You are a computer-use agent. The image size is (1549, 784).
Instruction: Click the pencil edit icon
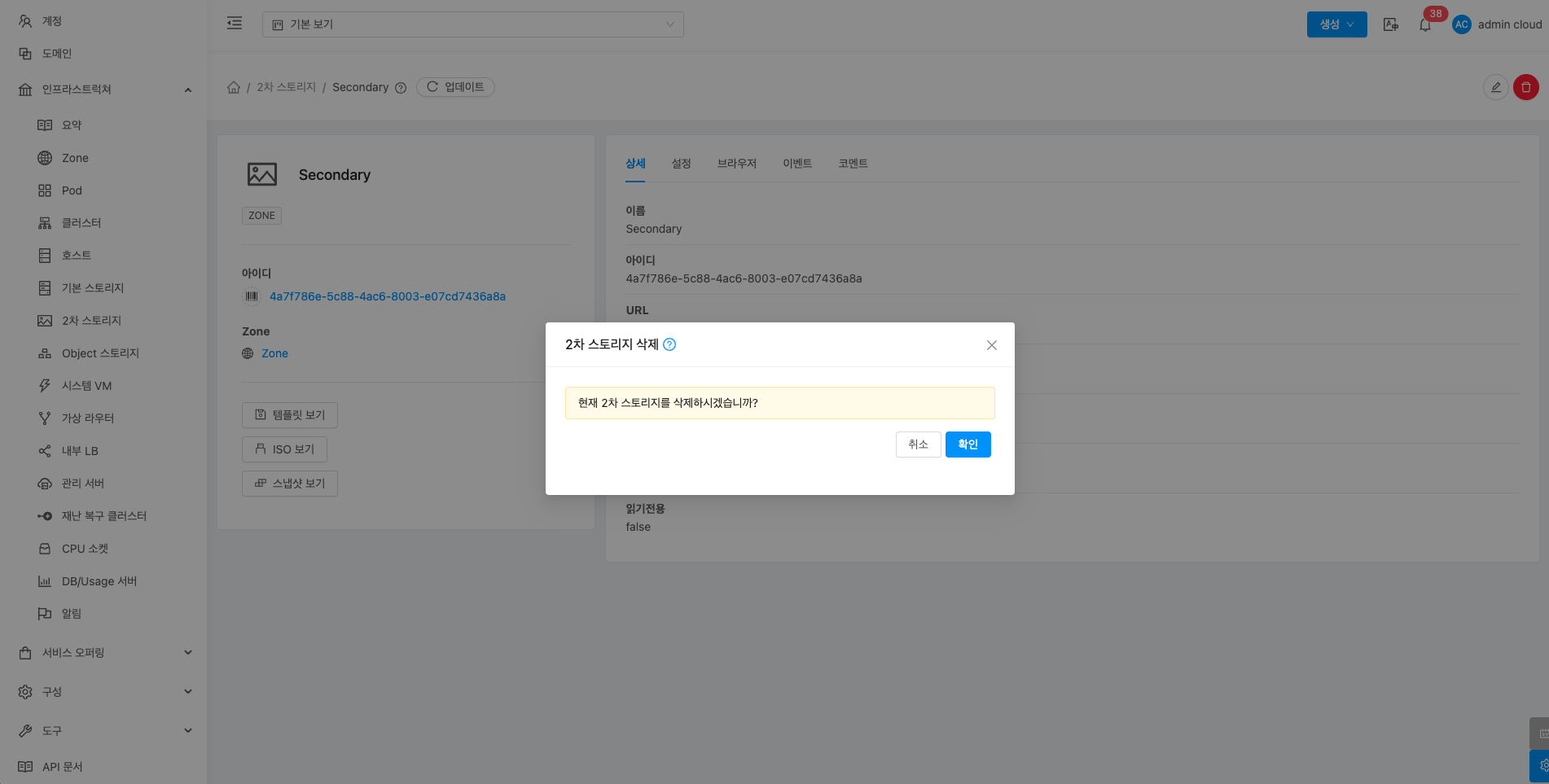pos(1495,87)
